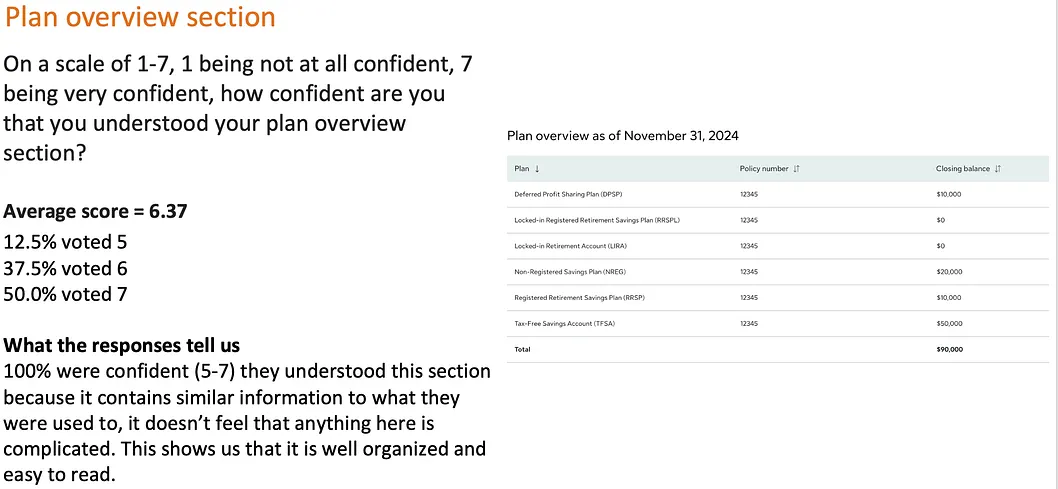Select the Tax-Free Savings Account (TFSA) plan
The image size is (1058, 489).
click(562, 324)
